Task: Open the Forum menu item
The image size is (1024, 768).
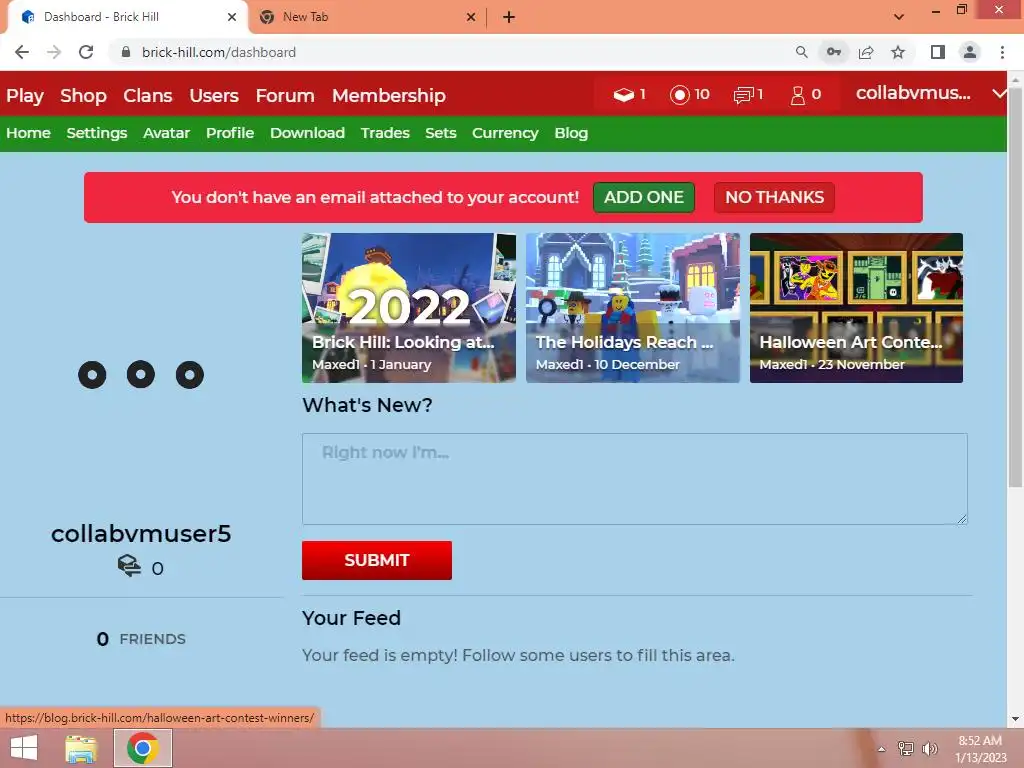Action: 285,95
